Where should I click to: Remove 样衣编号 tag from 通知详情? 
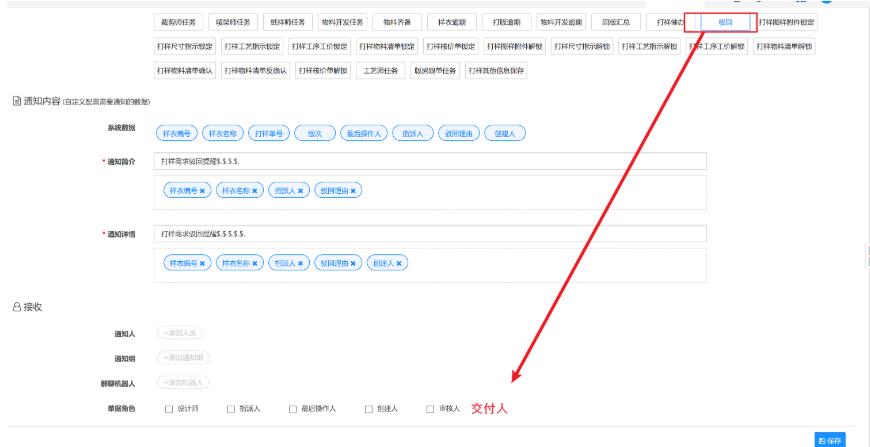point(202,263)
